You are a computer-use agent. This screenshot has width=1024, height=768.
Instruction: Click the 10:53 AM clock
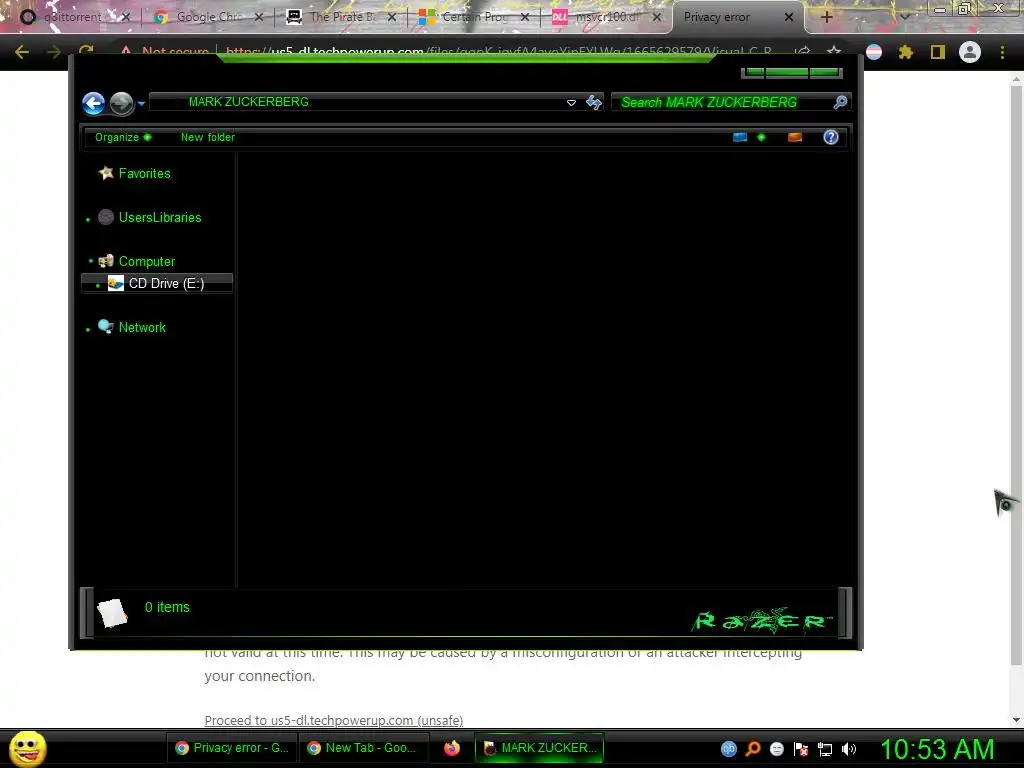(938, 749)
